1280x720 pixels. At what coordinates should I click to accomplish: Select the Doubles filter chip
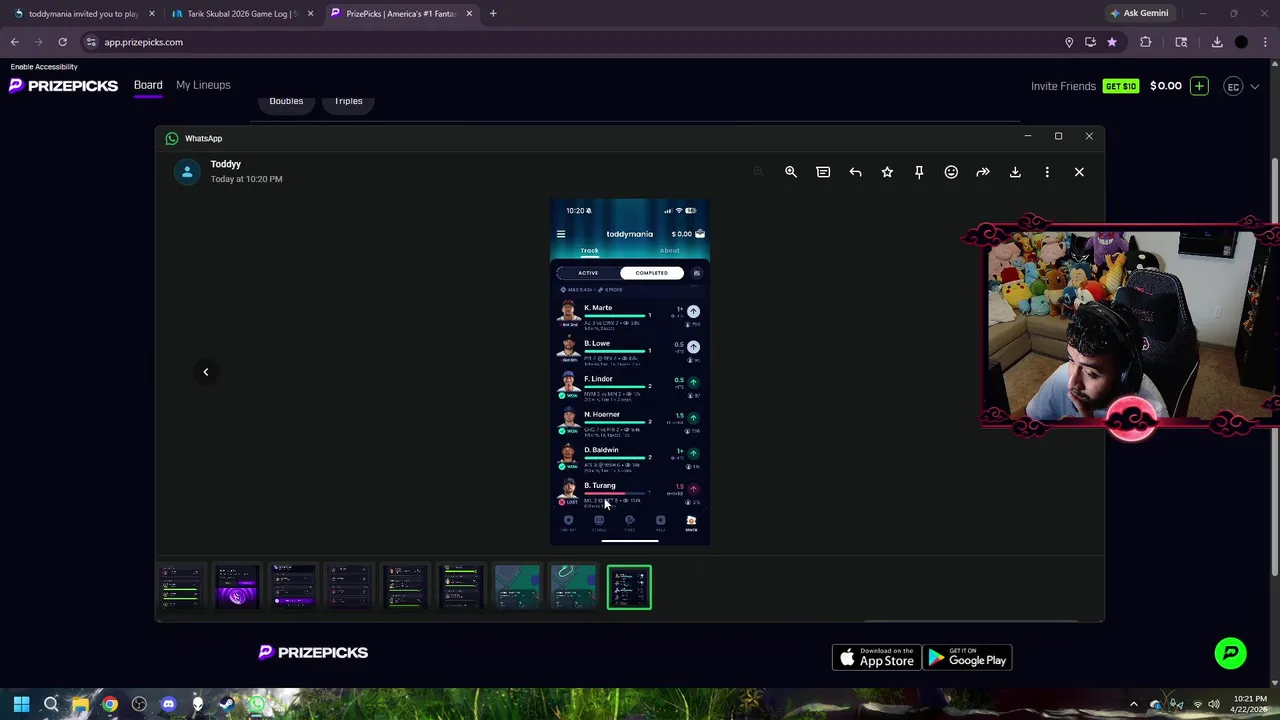tap(286, 101)
